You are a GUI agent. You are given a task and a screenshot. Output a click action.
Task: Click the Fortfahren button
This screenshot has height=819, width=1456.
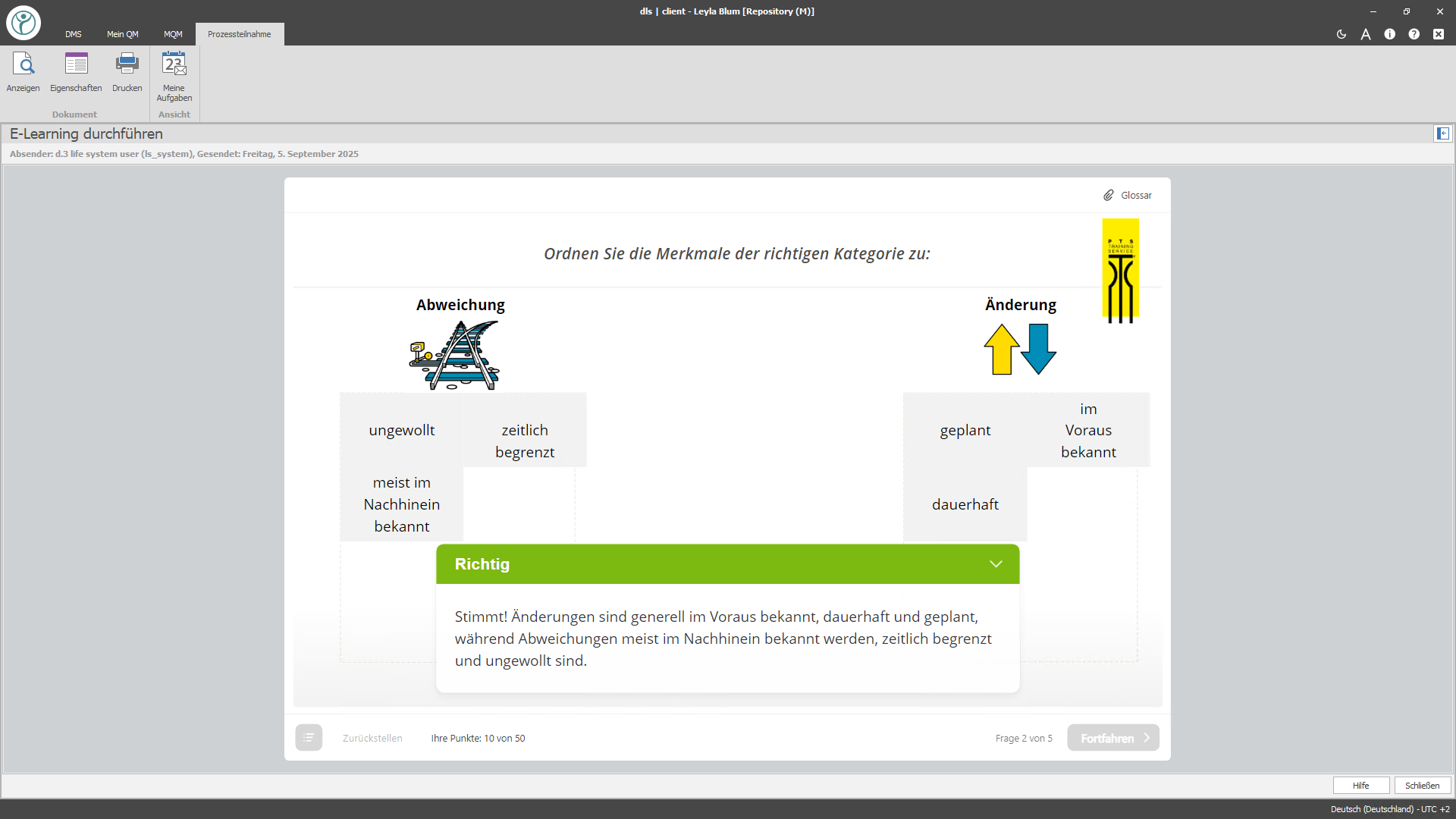tap(1112, 738)
